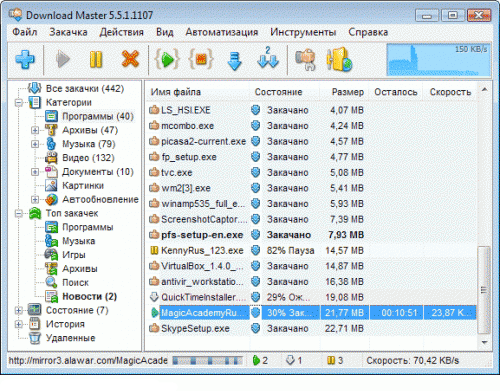Expand the Состояние (7) node

19,310
